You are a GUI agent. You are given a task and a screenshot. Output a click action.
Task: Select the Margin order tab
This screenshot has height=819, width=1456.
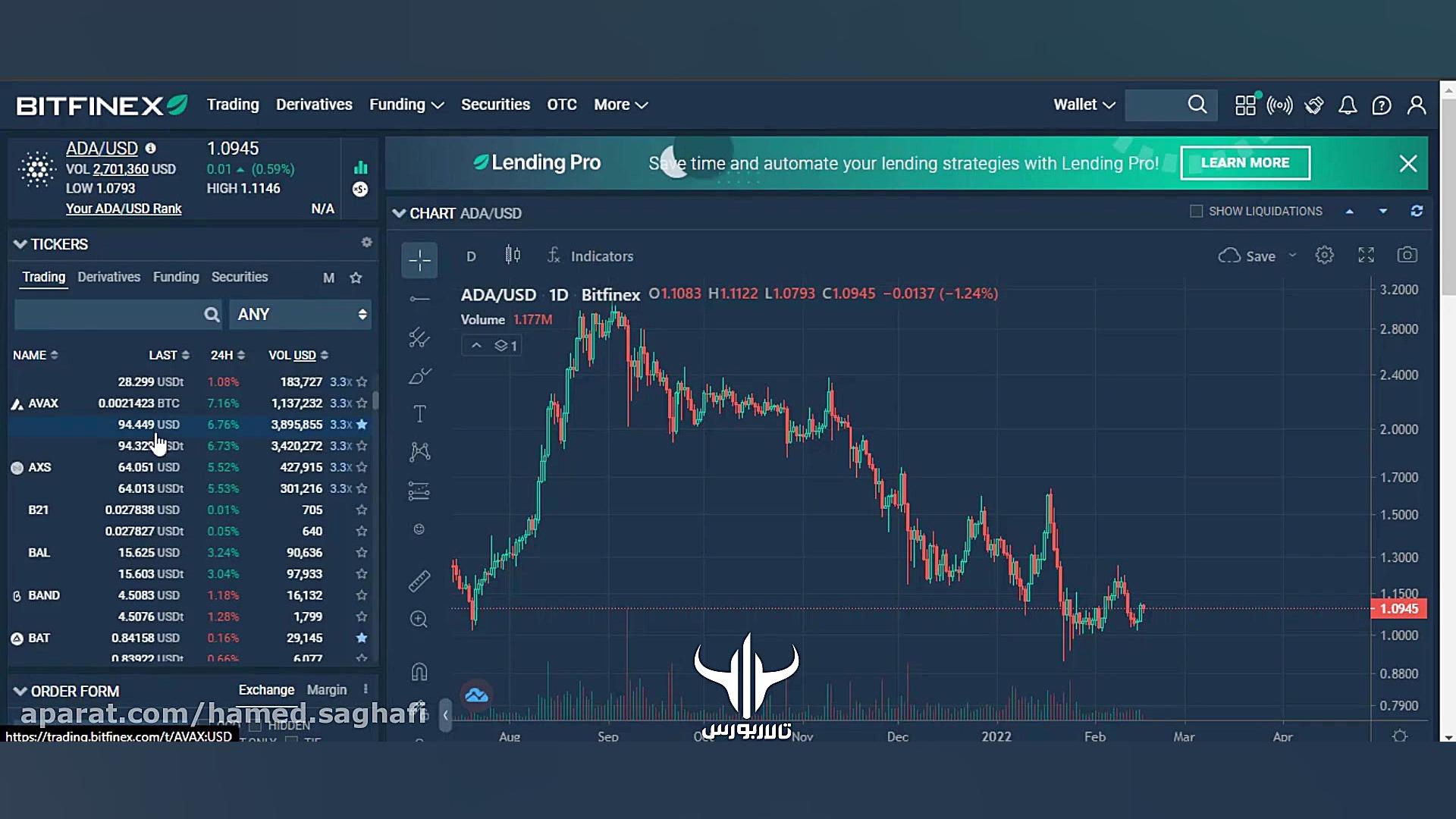click(x=327, y=689)
